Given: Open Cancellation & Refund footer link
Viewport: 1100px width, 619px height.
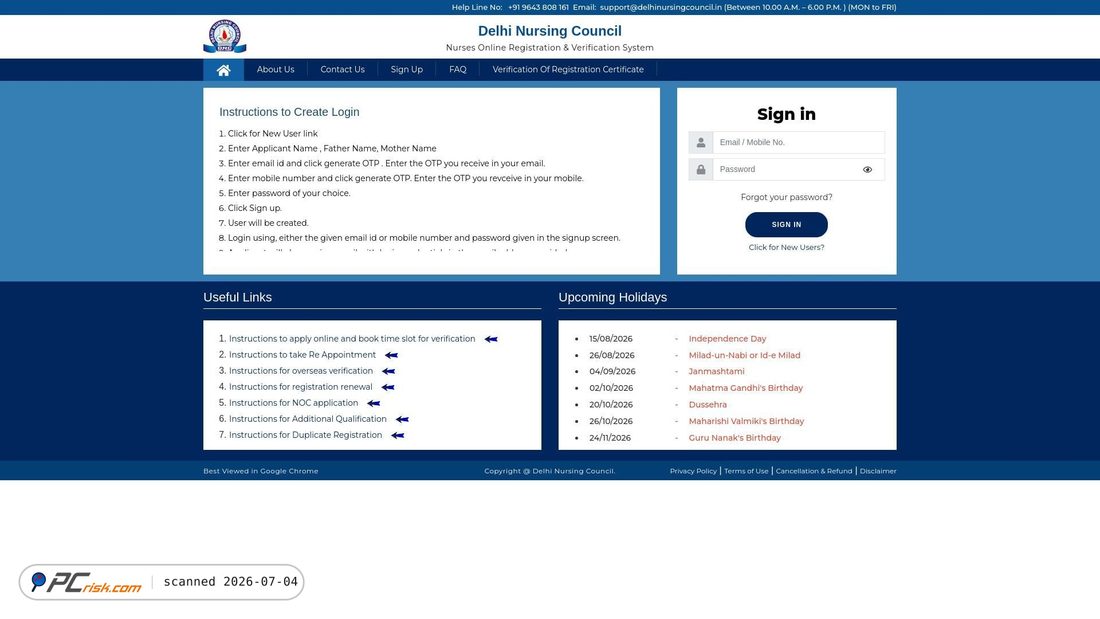Looking at the screenshot, I should [x=814, y=471].
